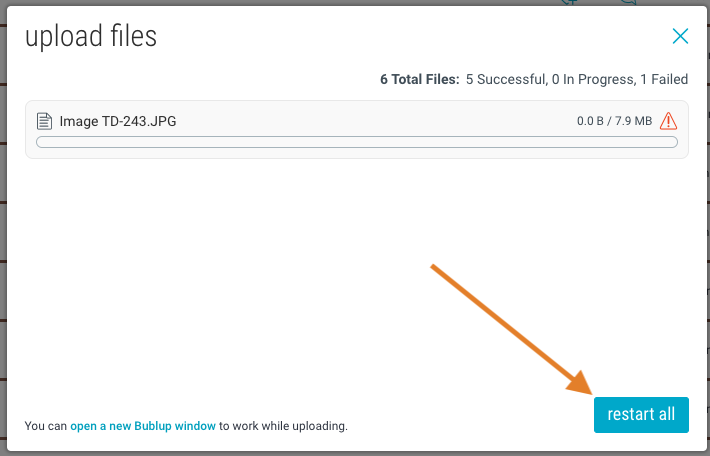Click the orange arrow annotation
The width and height of the screenshot is (710, 456).
(x=512, y=330)
